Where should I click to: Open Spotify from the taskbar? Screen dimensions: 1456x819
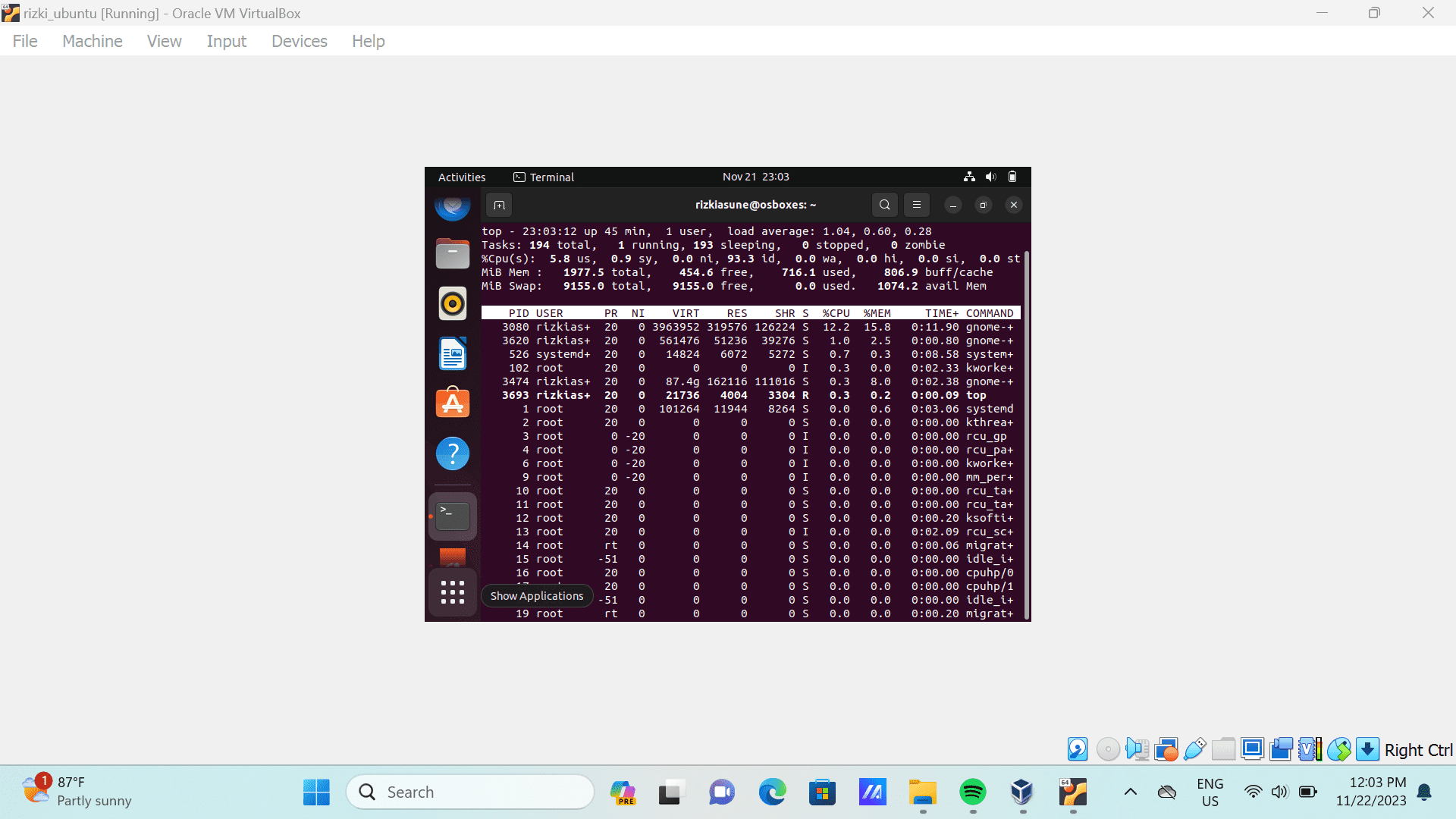coord(973,792)
